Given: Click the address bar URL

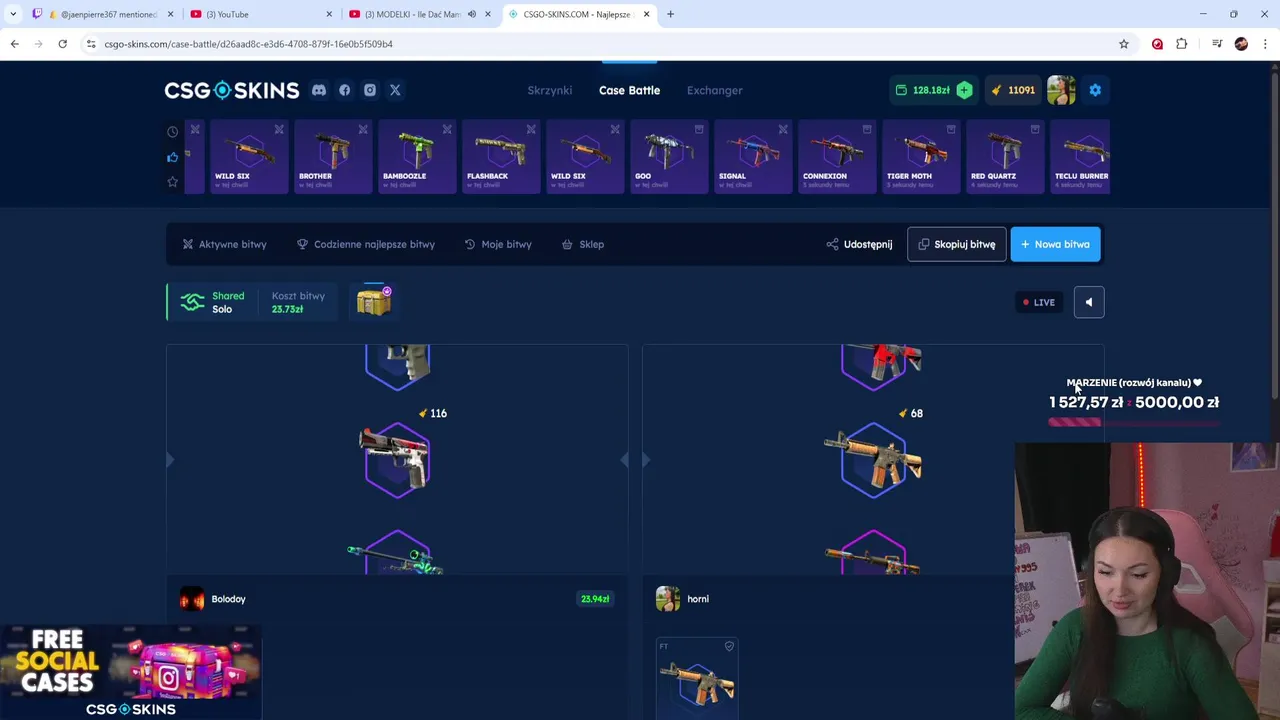Looking at the screenshot, I should (249, 44).
